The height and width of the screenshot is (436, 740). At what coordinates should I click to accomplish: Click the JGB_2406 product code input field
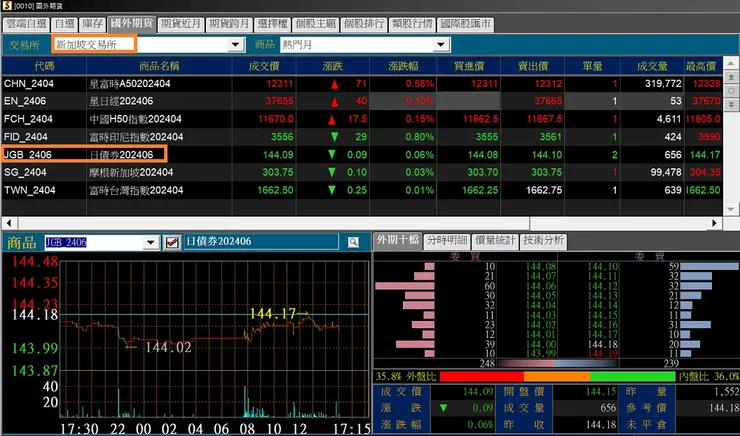(94, 243)
